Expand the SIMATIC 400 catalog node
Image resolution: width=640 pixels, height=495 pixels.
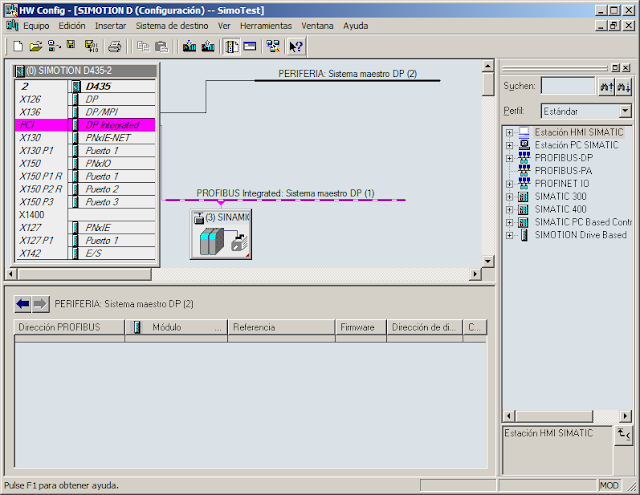pos(509,210)
